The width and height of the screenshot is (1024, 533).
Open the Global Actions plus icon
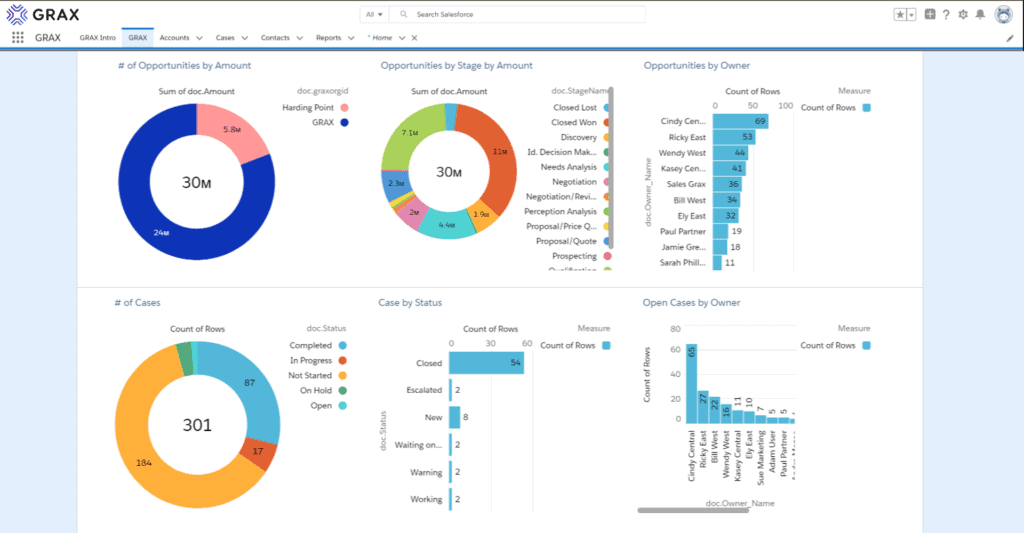tap(930, 14)
